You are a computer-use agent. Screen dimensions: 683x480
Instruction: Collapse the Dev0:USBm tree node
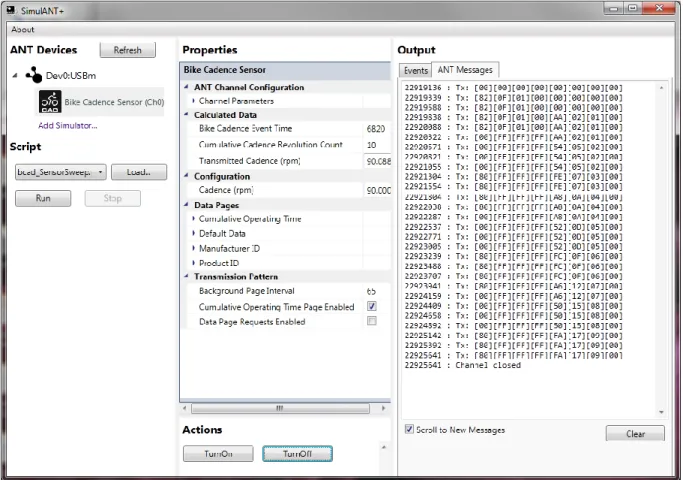point(15,75)
